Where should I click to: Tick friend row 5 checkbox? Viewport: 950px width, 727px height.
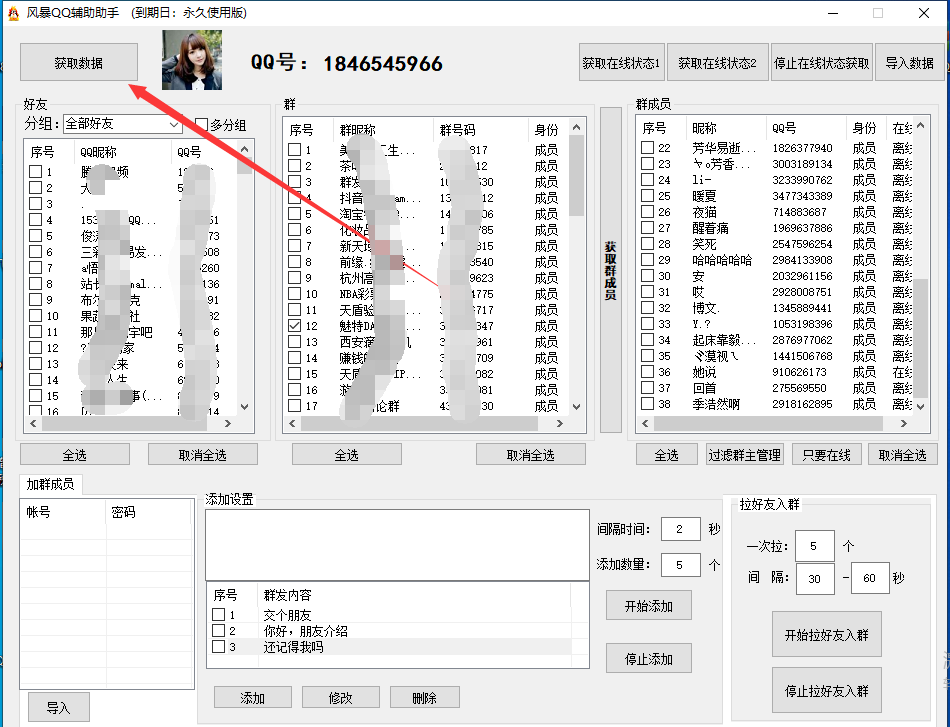(x=35, y=236)
